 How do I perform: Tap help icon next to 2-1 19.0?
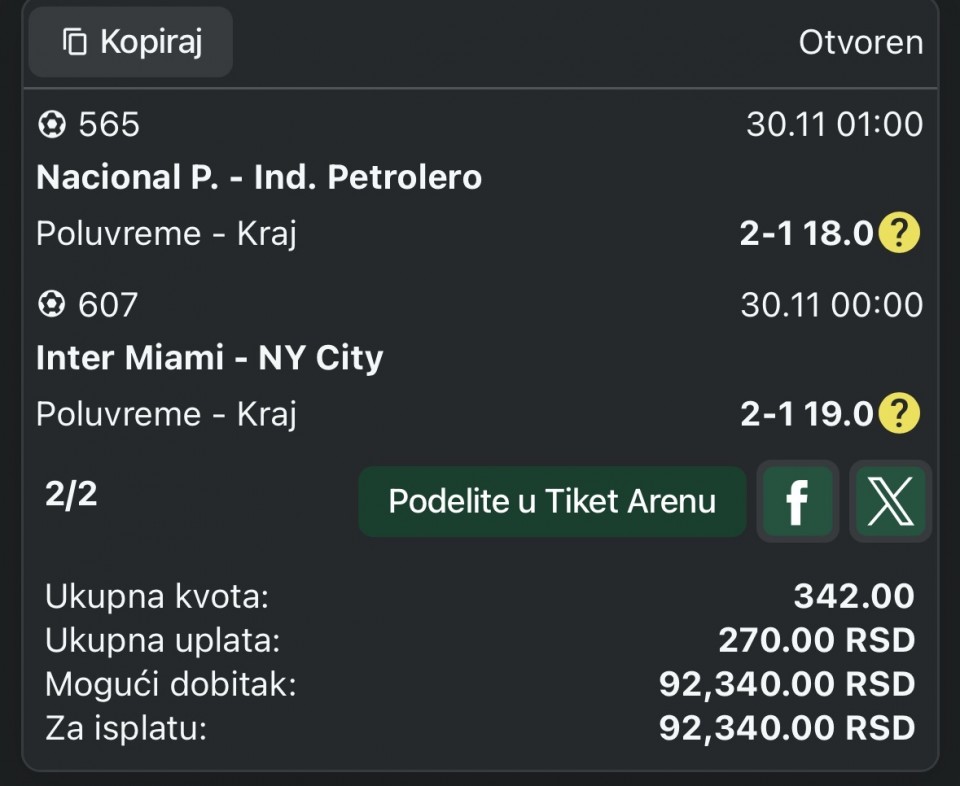pyautogui.click(x=899, y=413)
